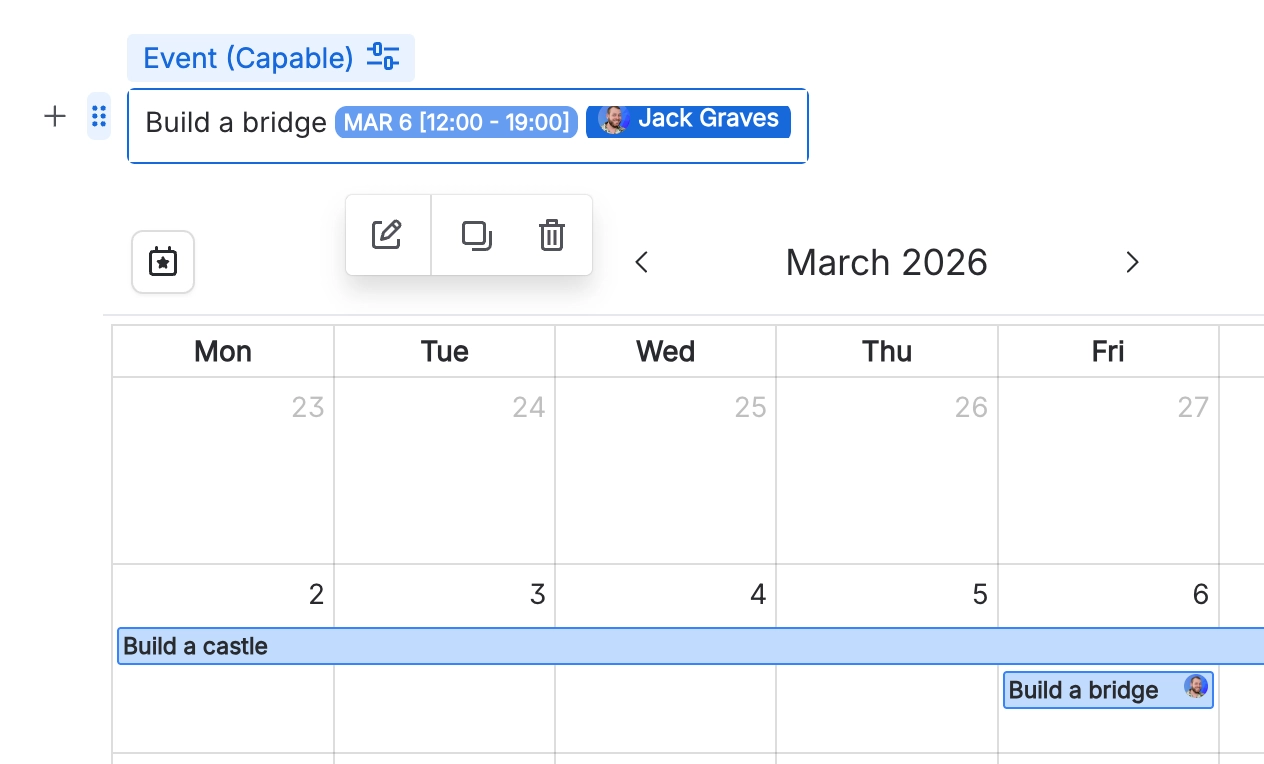Screen dimensions: 1264x764
Task: Click the duplicate event icon
Action: tap(476, 235)
